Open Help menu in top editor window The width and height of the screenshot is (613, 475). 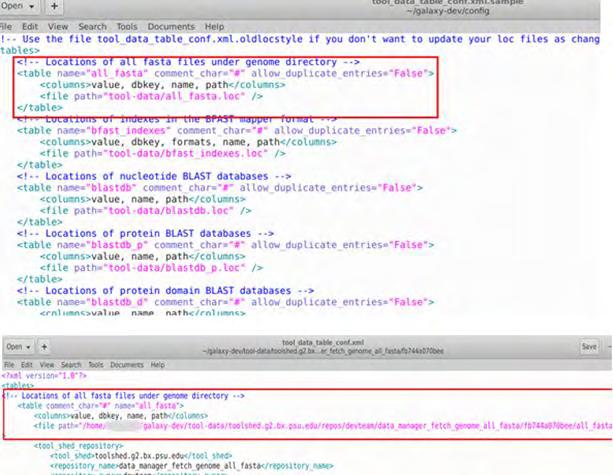[x=214, y=27]
